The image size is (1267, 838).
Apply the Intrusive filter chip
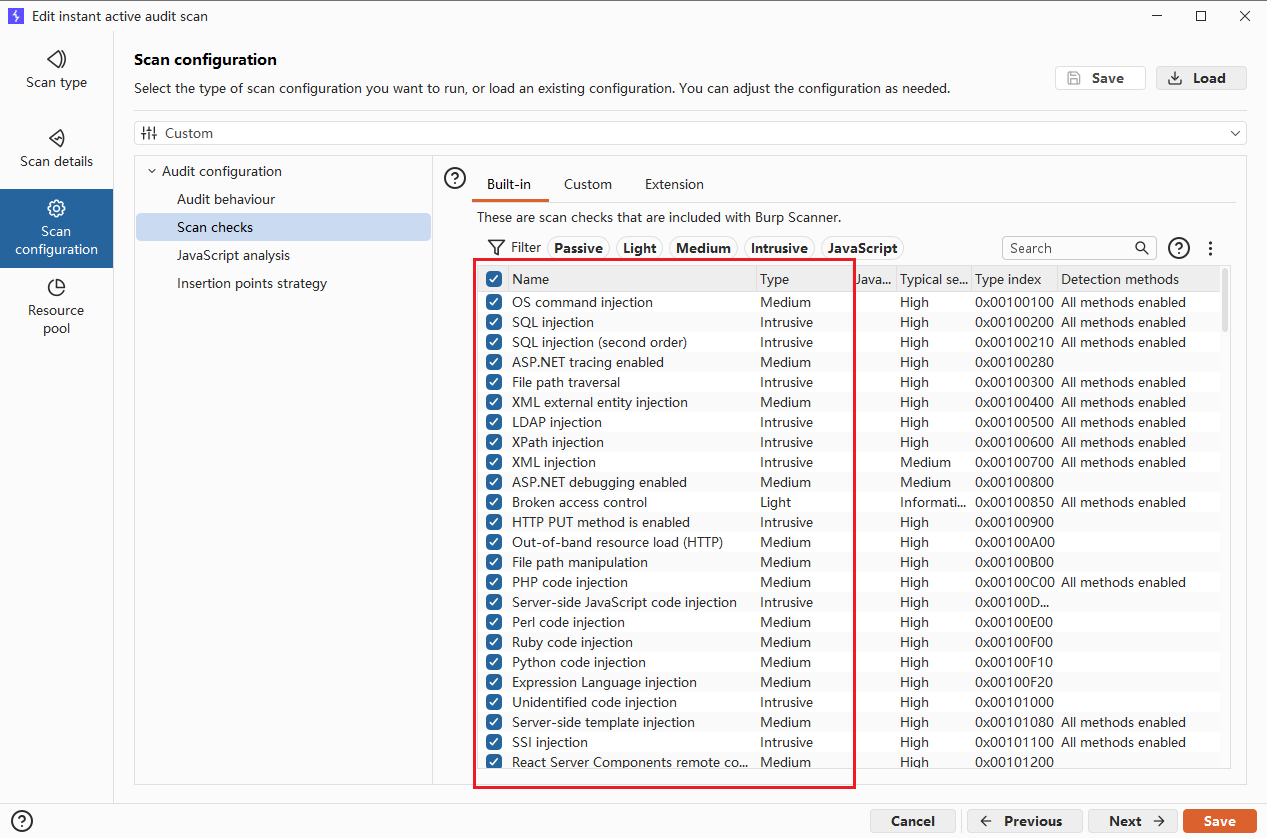click(x=779, y=248)
